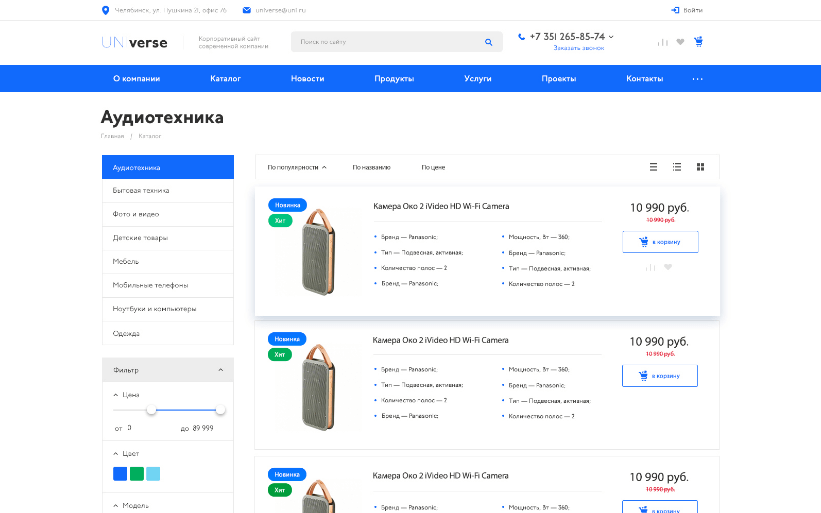Click Заказать звонок link
This screenshot has width=821, height=513.
pyautogui.click(x=578, y=48)
